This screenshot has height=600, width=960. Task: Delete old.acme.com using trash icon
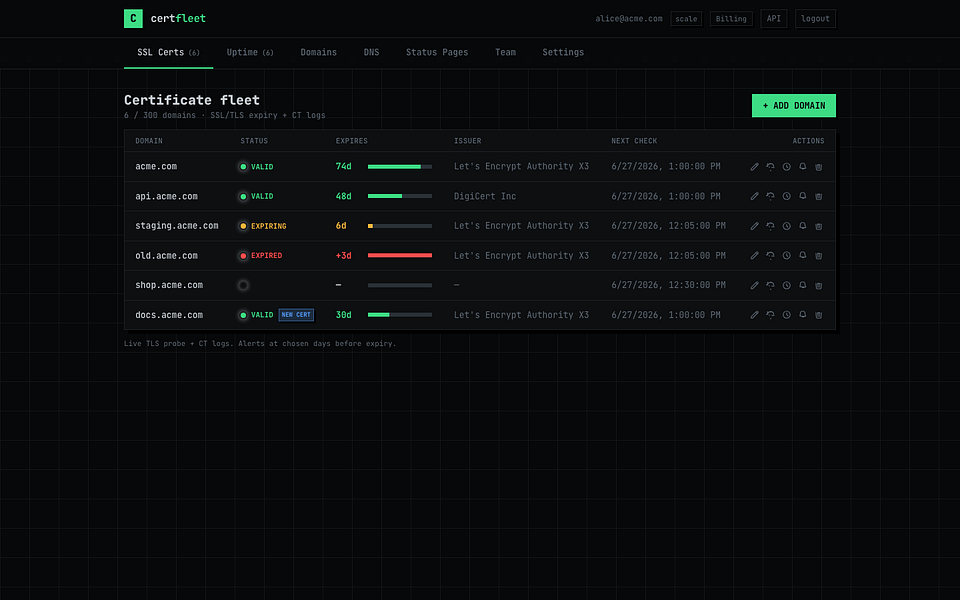tap(819, 256)
